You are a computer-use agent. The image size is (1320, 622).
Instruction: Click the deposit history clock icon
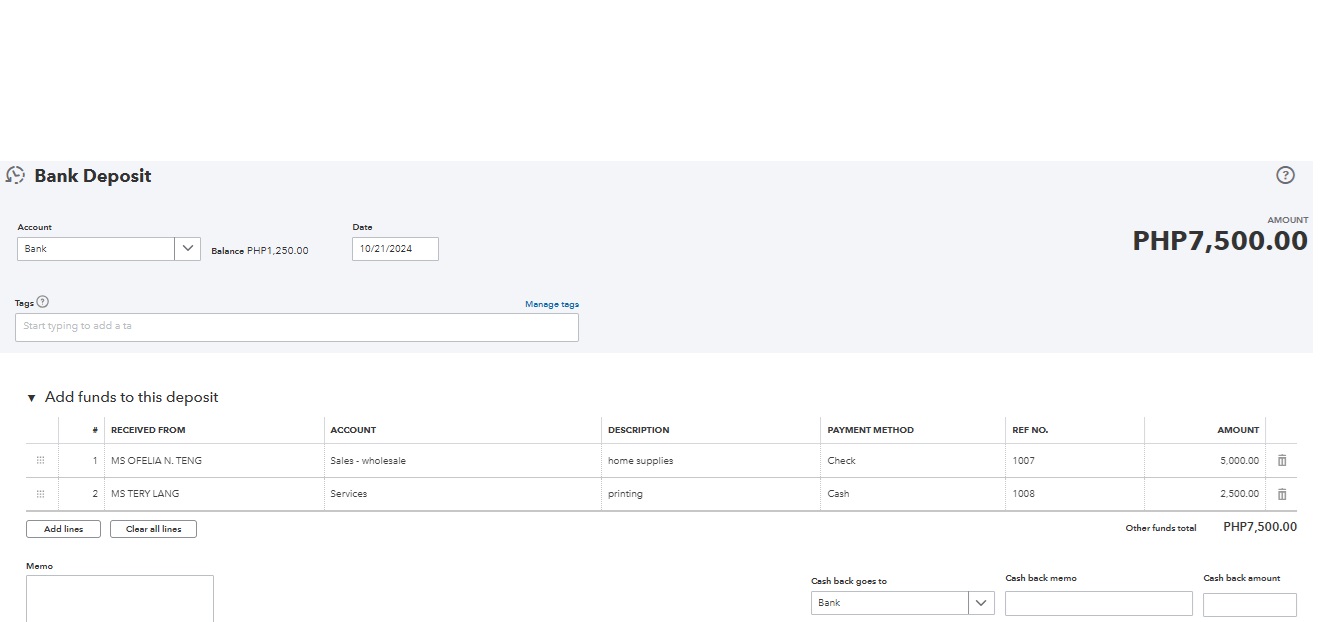tap(15, 176)
